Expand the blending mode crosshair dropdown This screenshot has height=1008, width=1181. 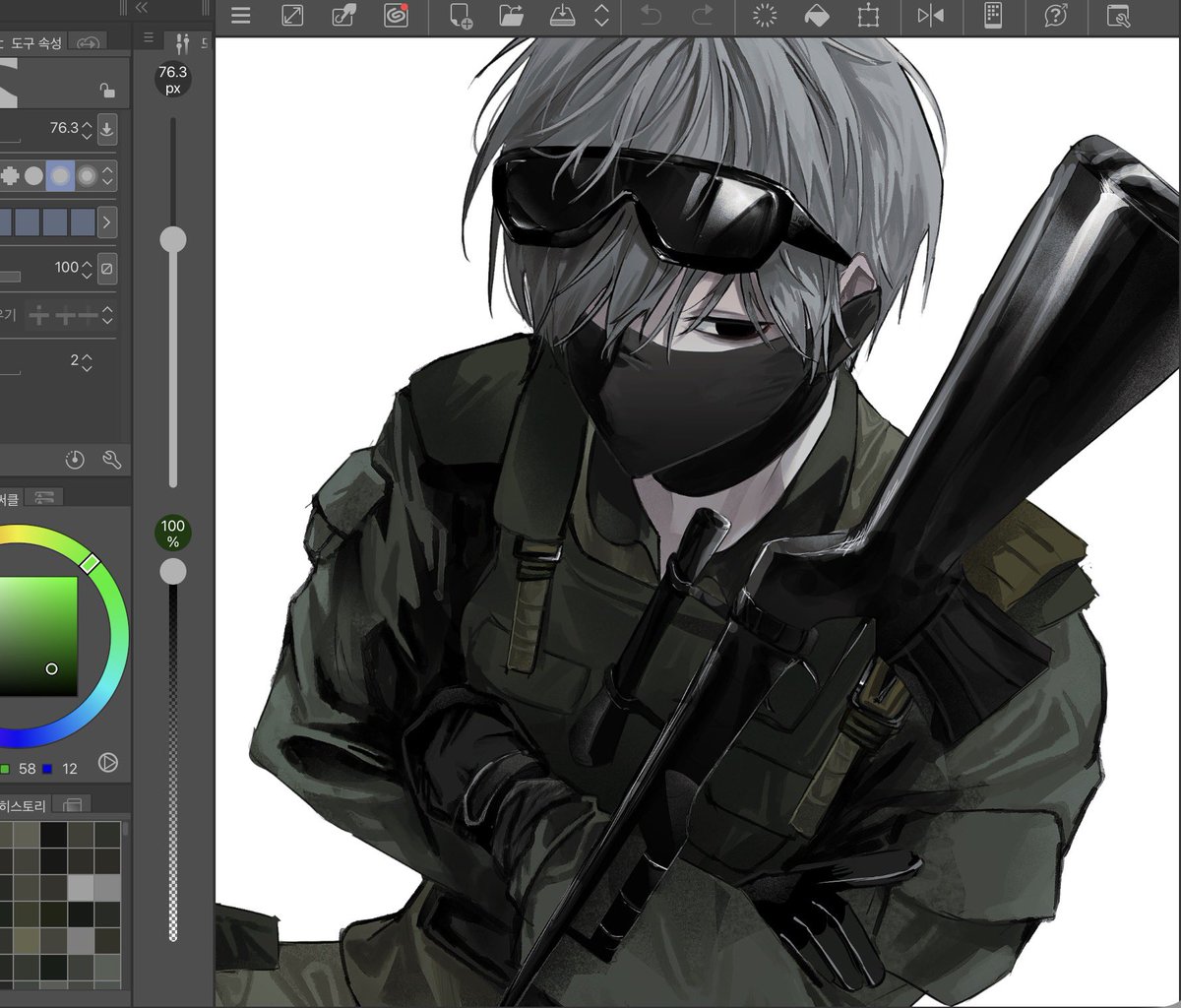point(108,316)
